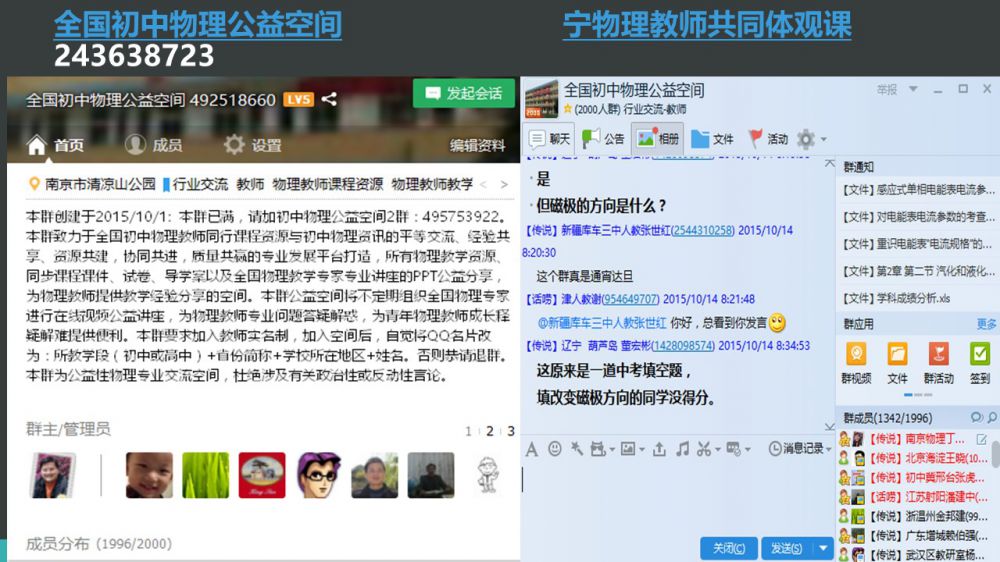
Task: Click the 编辑资料 edit profile link
Action: [x=477, y=145]
